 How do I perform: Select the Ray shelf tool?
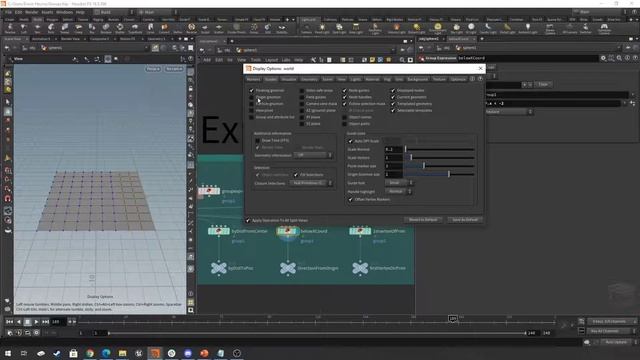pyautogui.click(x=92, y=29)
